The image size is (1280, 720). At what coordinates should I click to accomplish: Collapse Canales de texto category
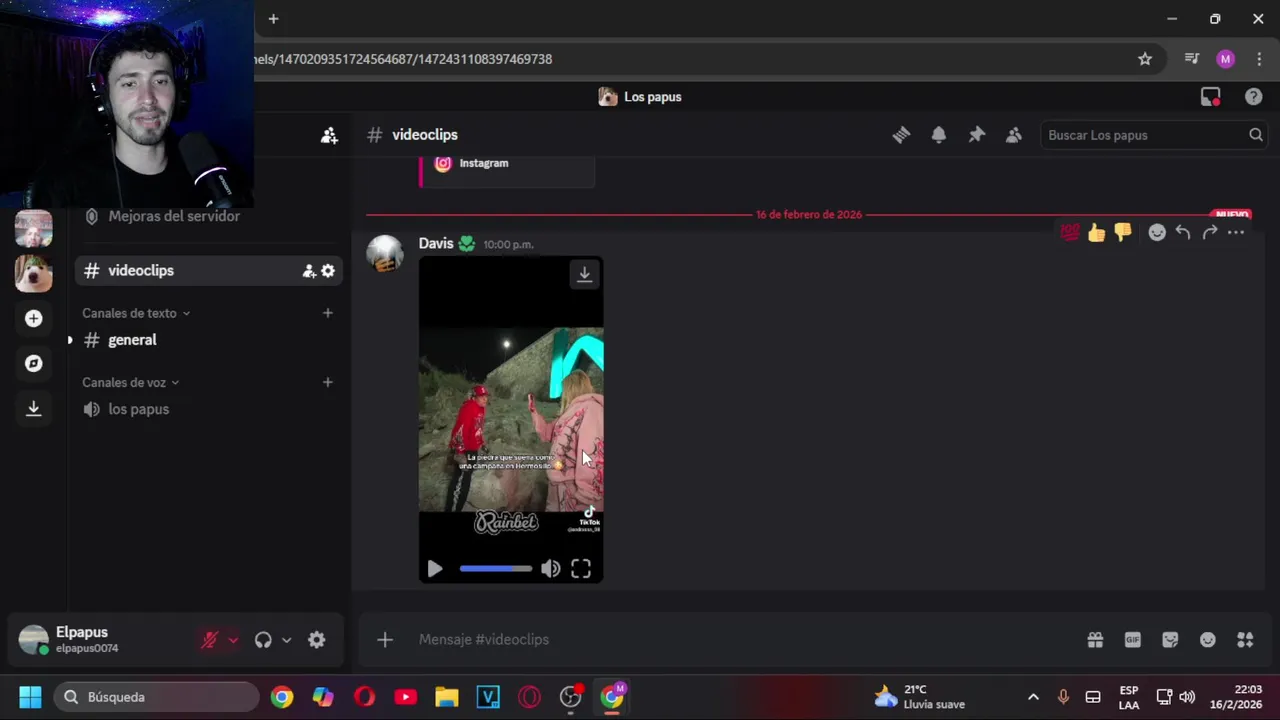(136, 313)
